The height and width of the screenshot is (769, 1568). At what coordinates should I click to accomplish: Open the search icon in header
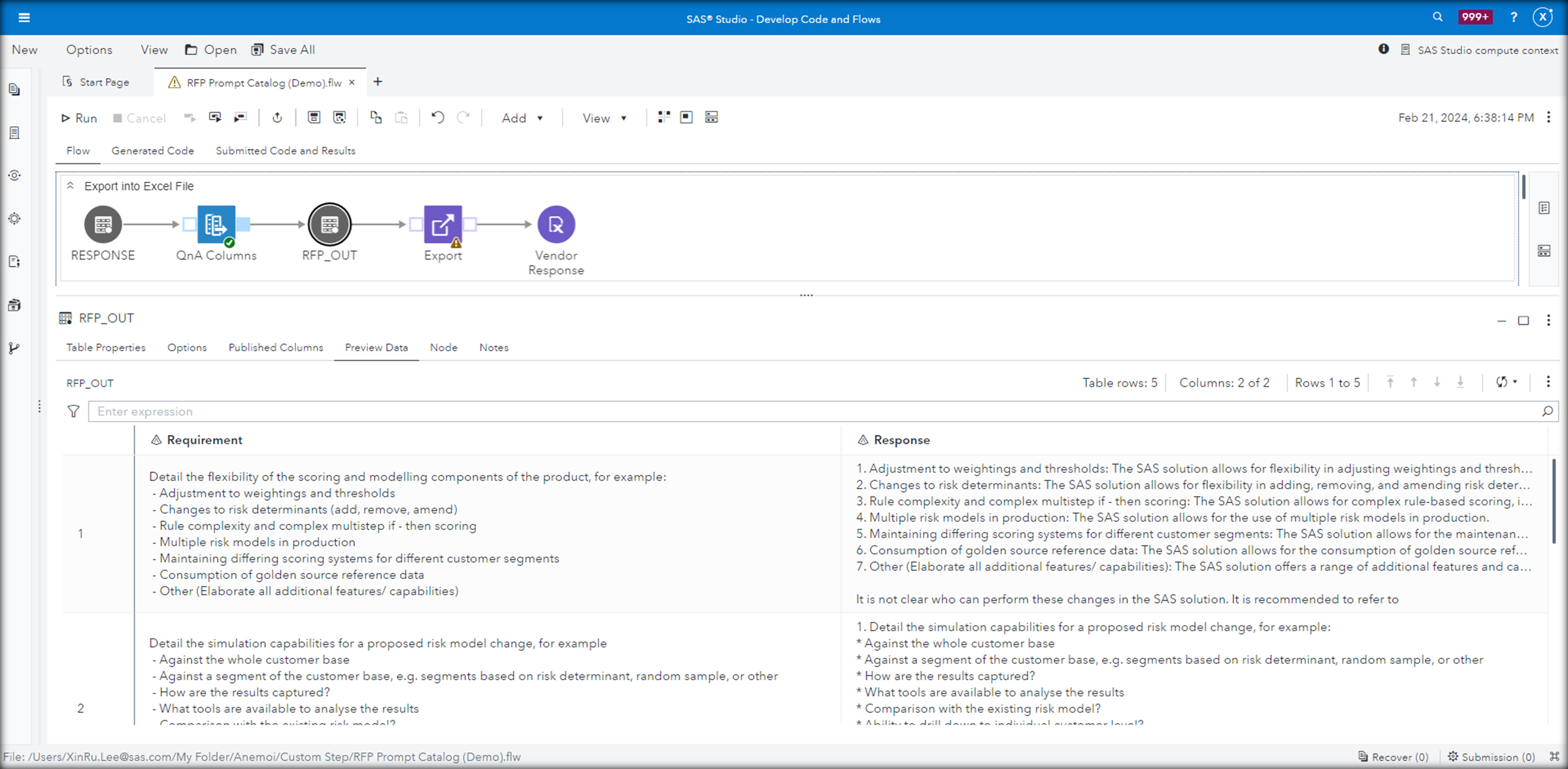click(x=1437, y=17)
